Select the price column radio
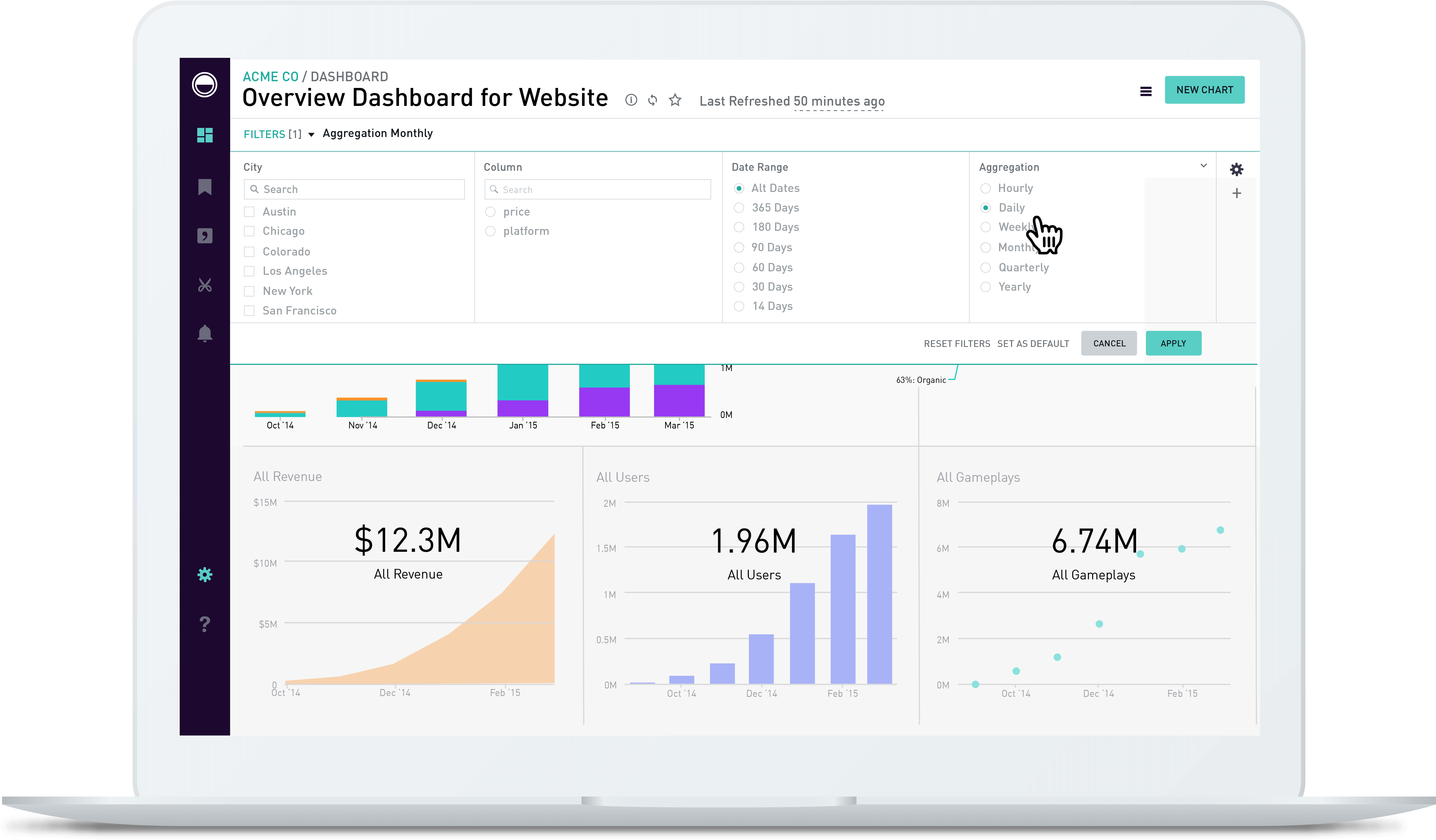The image size is (1436, 840). pyautogui.click(x=490, y=212)
